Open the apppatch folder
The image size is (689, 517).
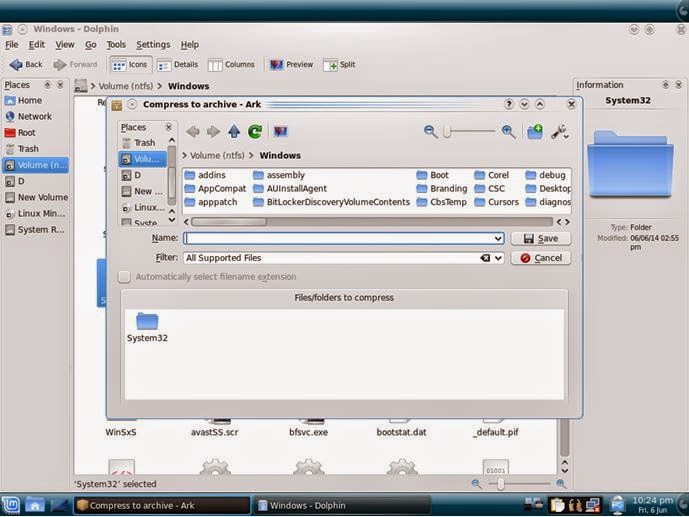point(211,202)
